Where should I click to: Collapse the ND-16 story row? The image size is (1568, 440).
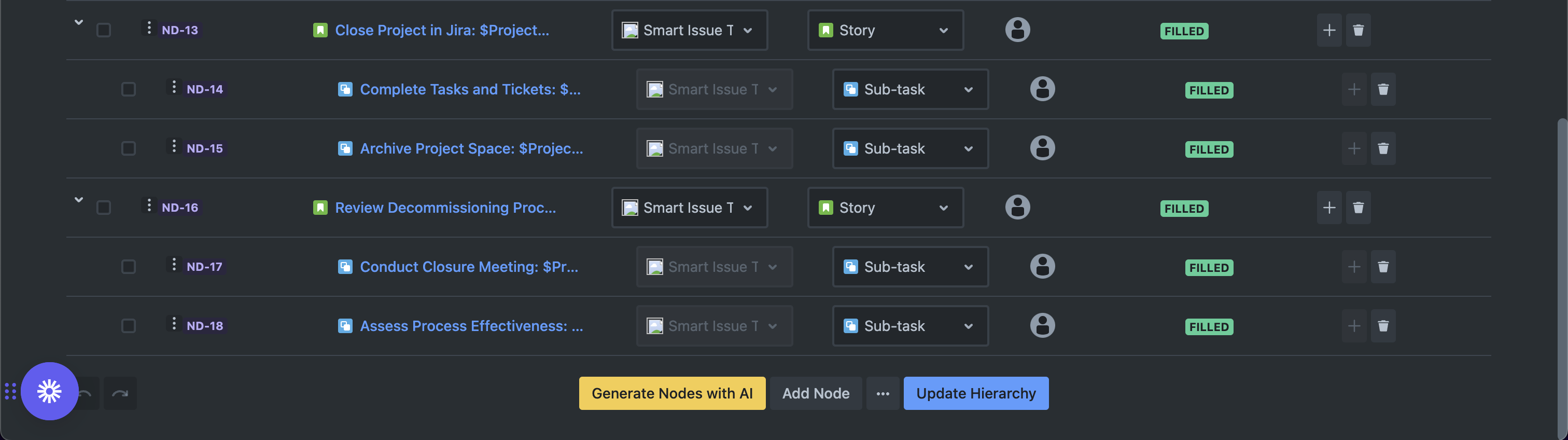pos(78,200)
